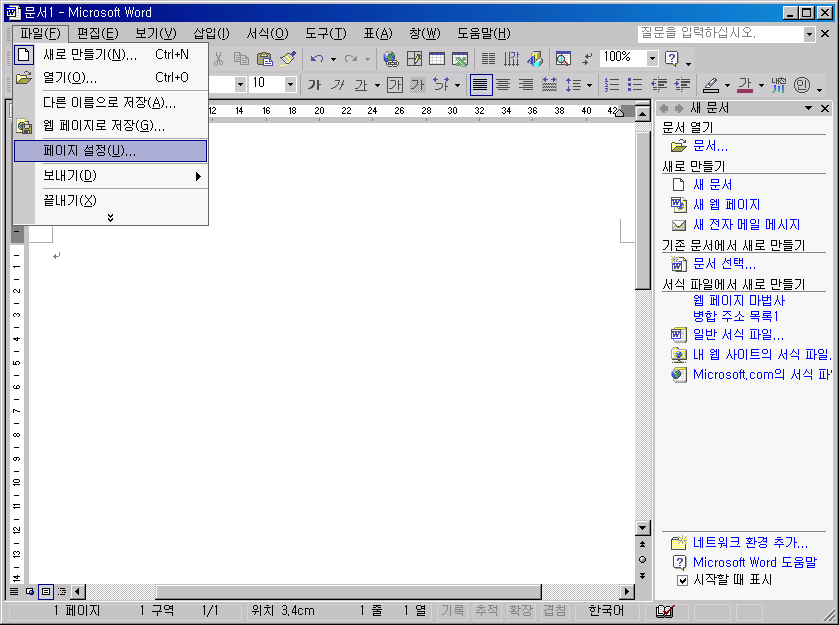Open the task pane 새 문서 dropdown arrow

click(x=808, y=108)
